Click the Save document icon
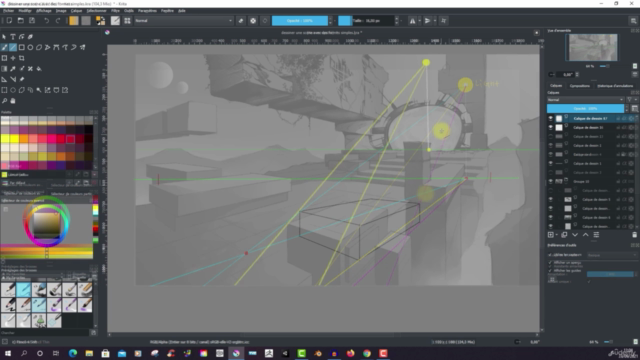The width and height of the screenshot is (640, 360). pos(32,20)
